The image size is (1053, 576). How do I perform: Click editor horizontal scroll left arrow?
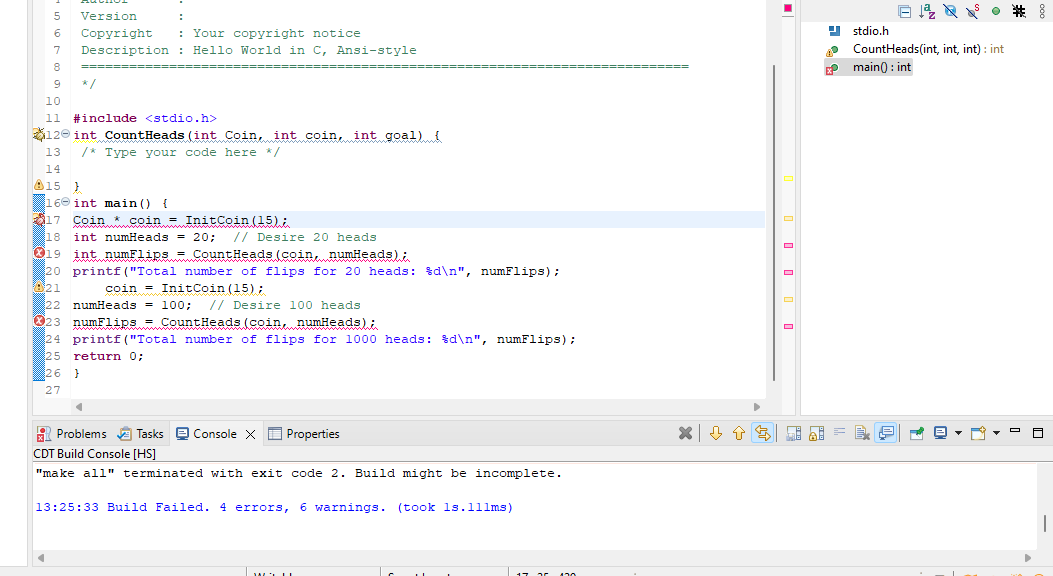(x=79, y=407)
